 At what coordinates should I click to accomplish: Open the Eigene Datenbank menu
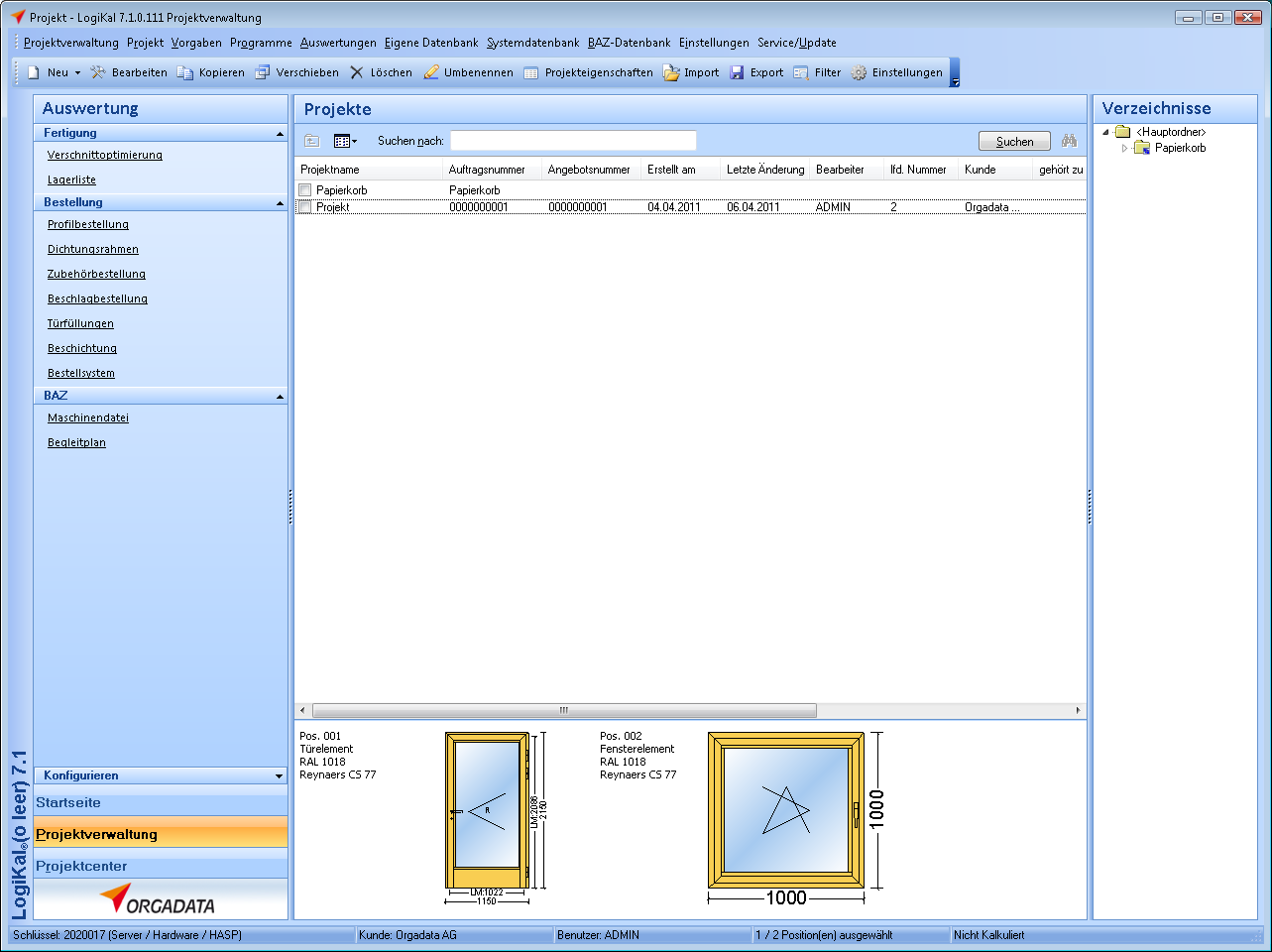431,43
